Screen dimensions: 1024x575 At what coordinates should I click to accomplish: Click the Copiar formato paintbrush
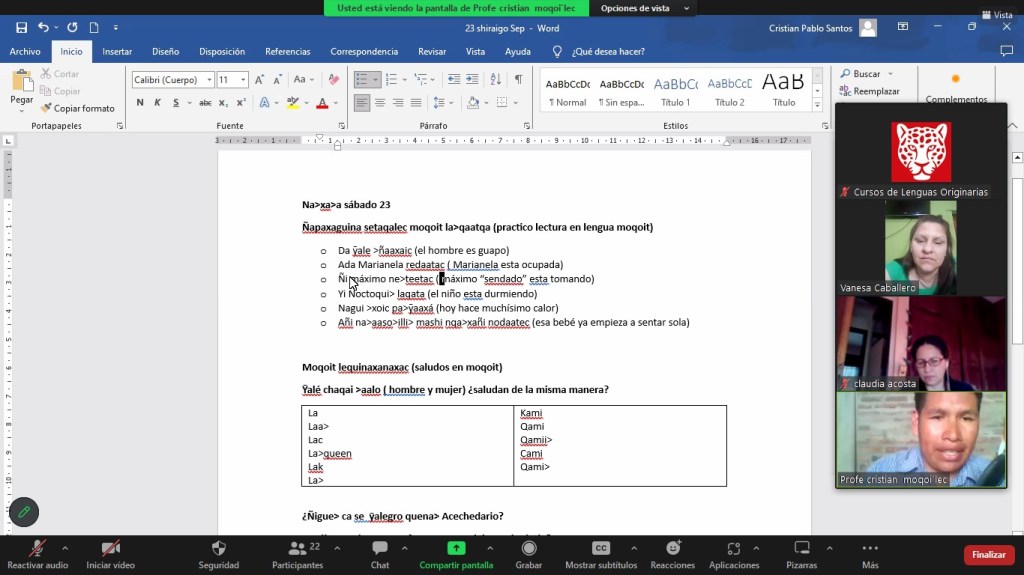tap(77, 108)
